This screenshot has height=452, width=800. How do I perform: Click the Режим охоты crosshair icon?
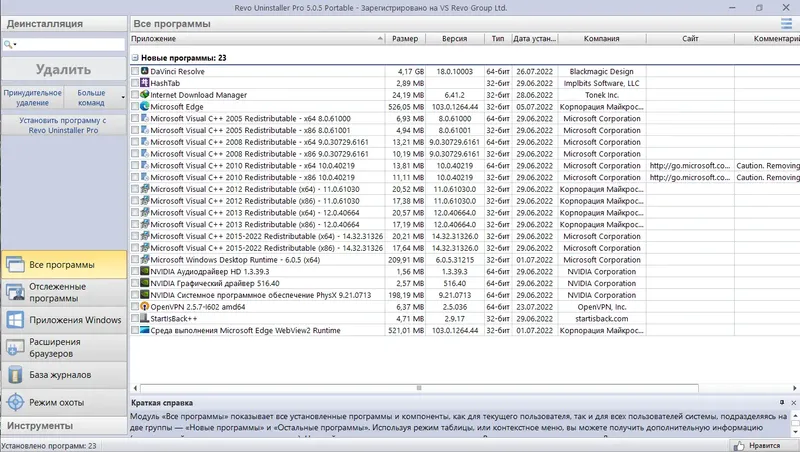coord(15,402)
